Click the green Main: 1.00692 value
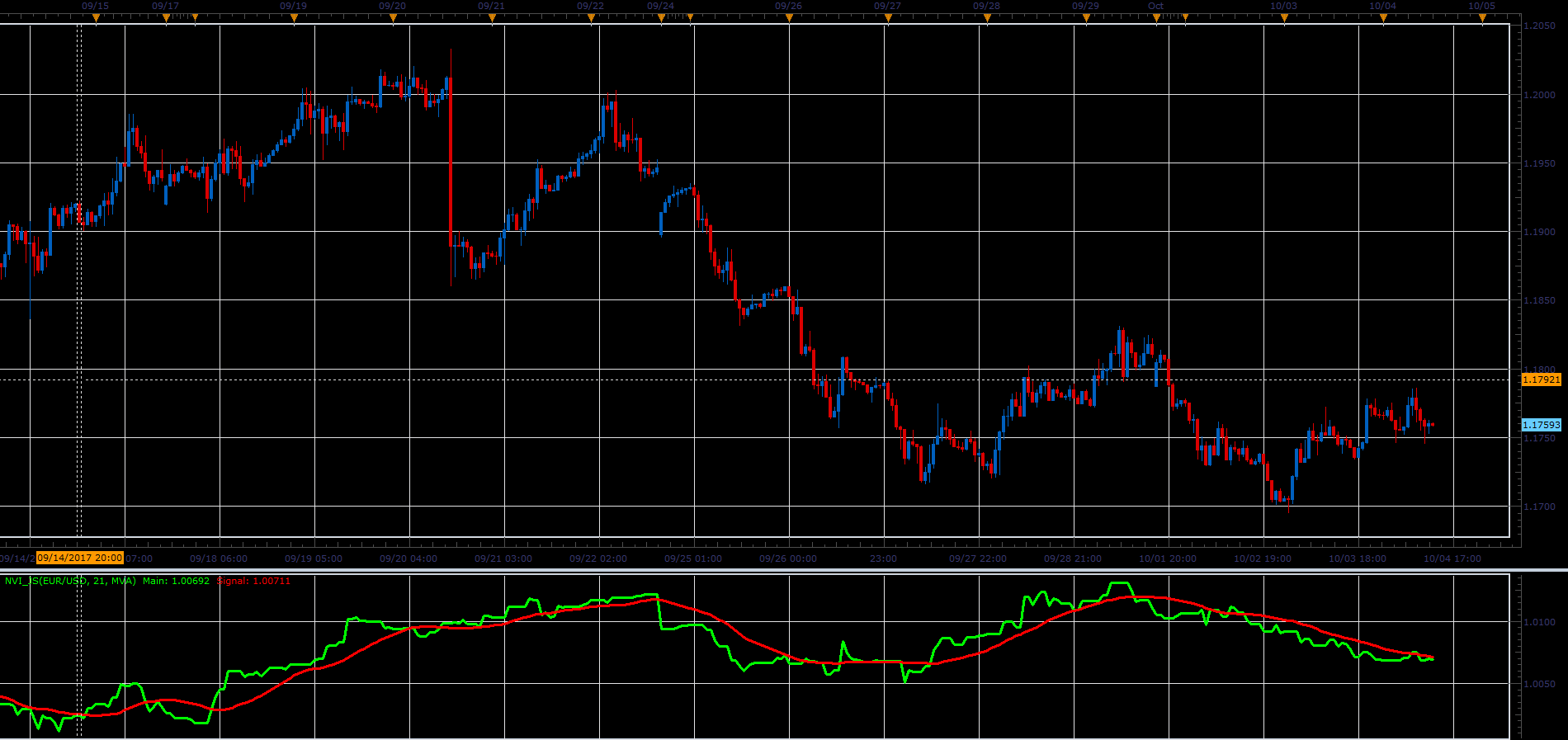 pyautogui.click(x=176, y=581)
